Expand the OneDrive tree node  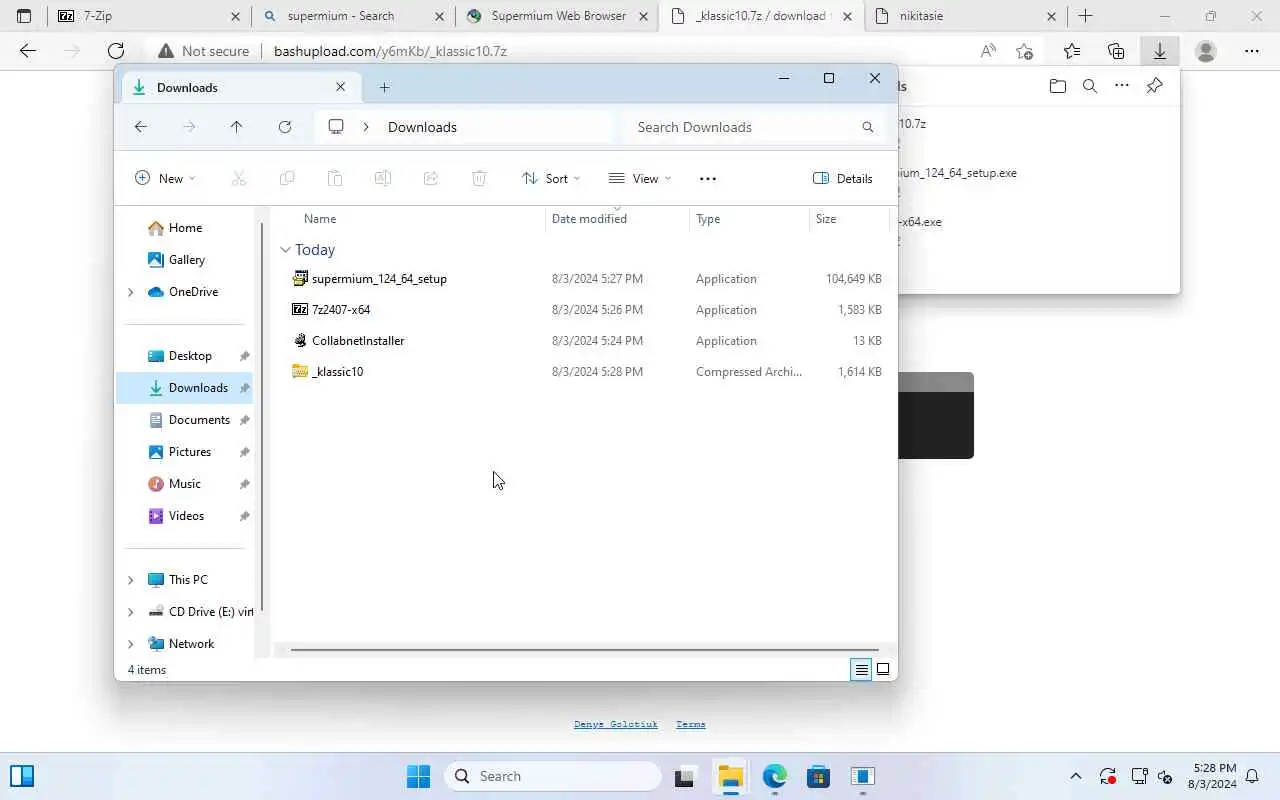[131, 292]
